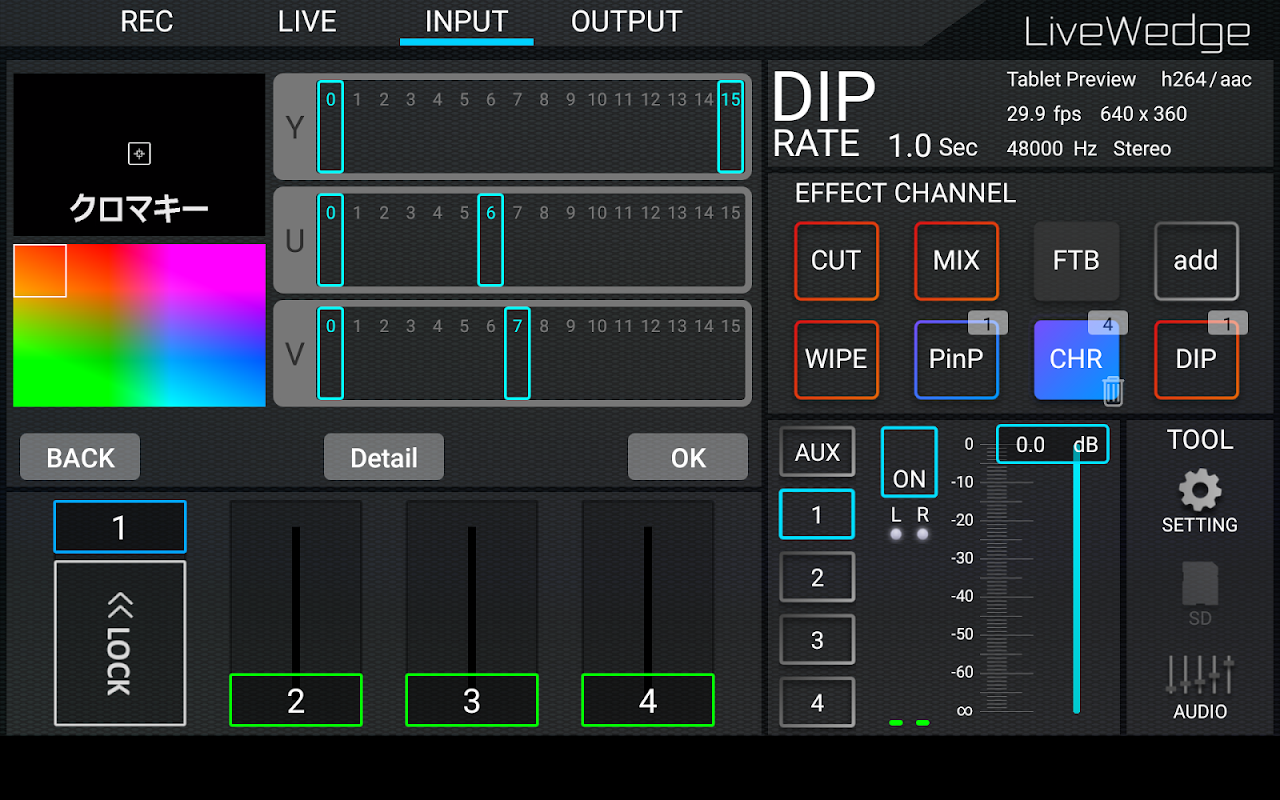Click the Y slider lower handle at 0
Screen dimensions: 1280x800
point(331,127)
